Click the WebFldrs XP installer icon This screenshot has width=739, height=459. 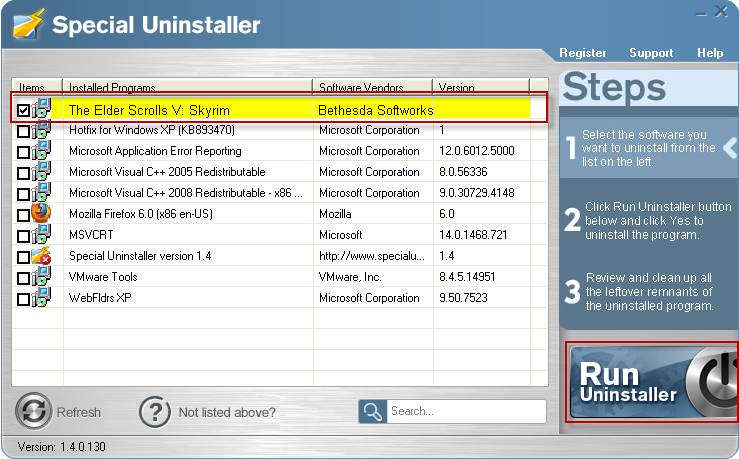pyautogui.click(x=41, y=297)
